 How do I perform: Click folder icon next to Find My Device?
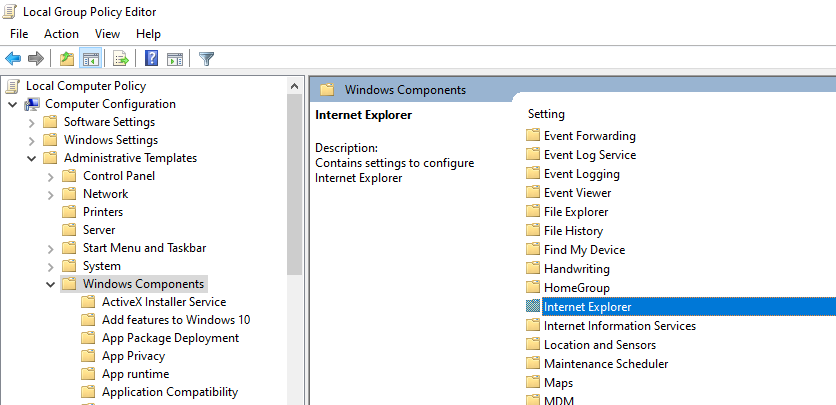click(x=533, y=249)
